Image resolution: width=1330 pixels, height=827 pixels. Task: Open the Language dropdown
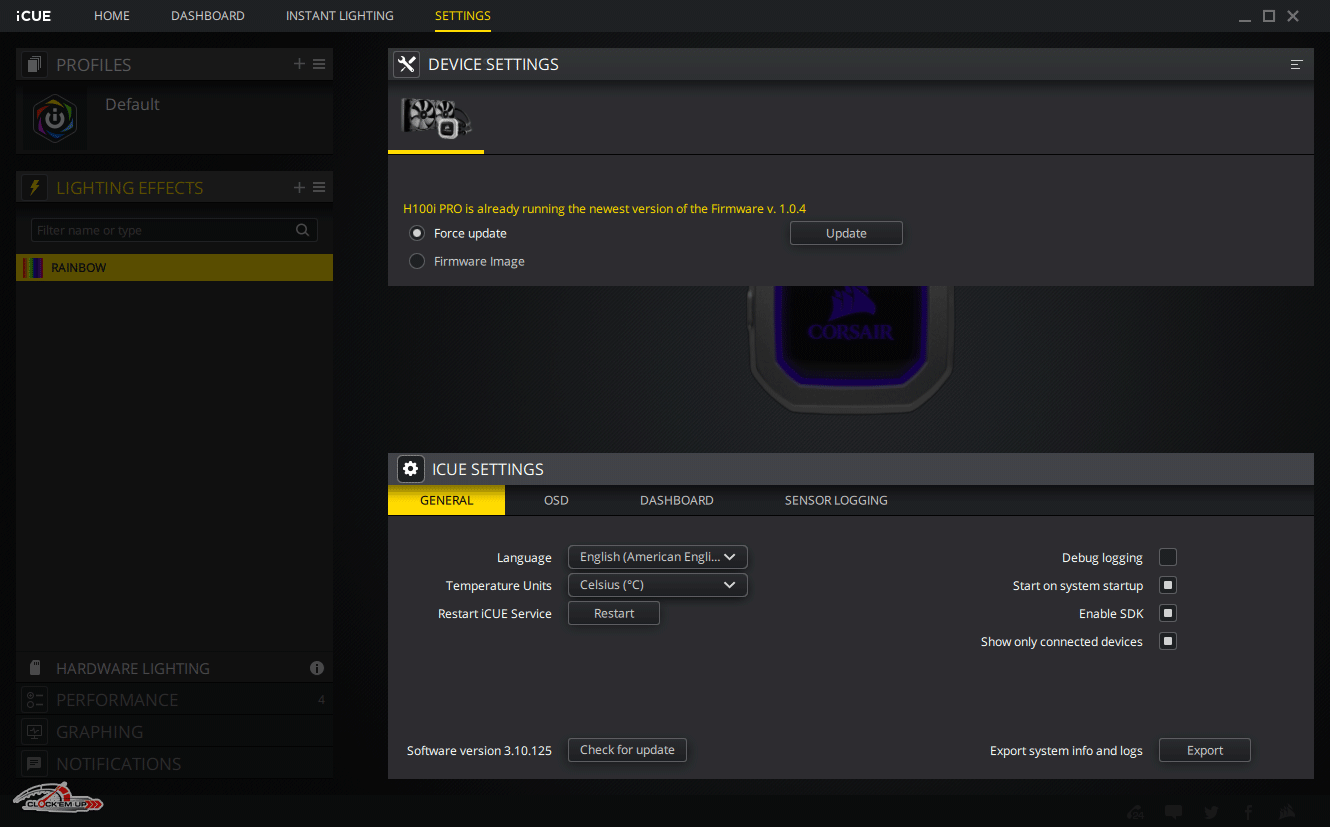point(657,557)
